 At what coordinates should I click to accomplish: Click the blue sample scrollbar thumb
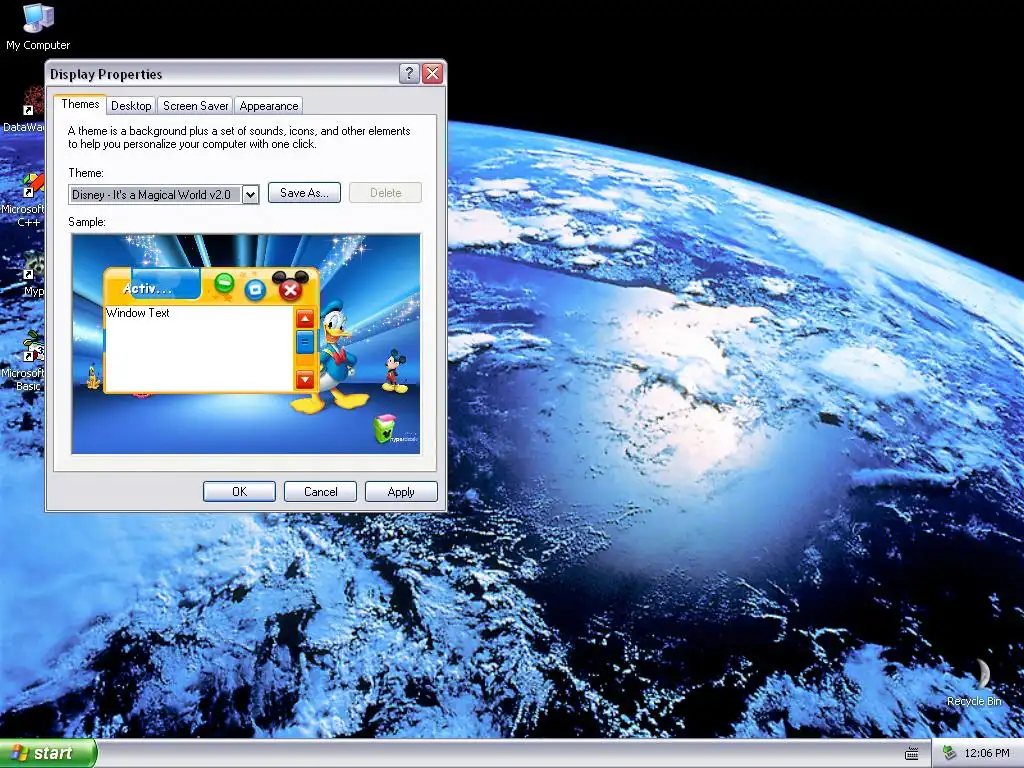coord(305,342)
